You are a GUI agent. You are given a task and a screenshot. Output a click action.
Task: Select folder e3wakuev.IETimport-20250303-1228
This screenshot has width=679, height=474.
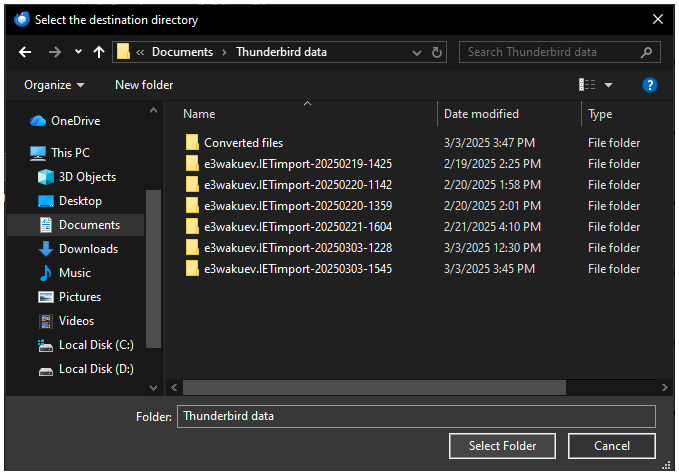coord(289,248)
